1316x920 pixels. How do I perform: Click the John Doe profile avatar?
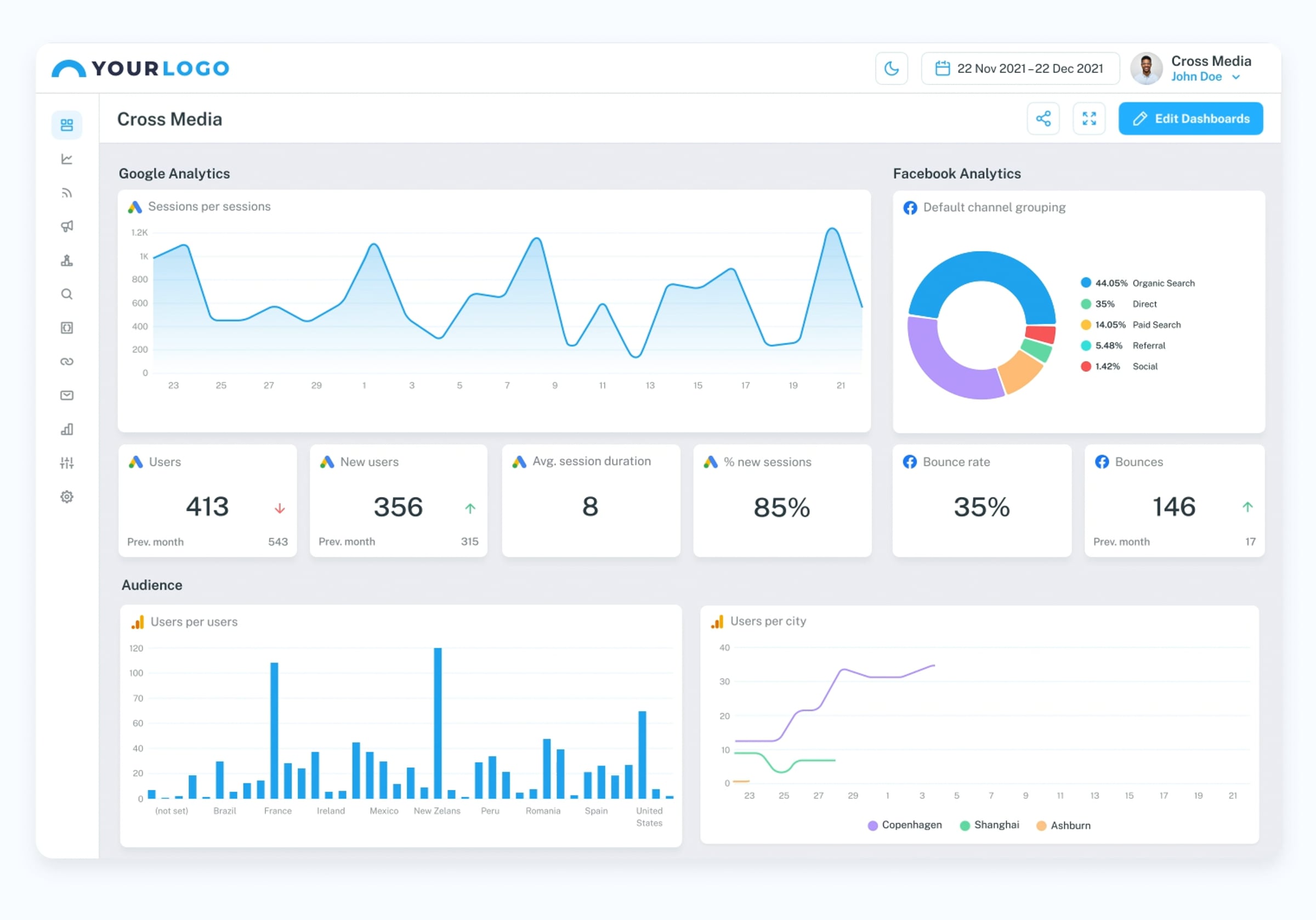tap(1146, 68)
